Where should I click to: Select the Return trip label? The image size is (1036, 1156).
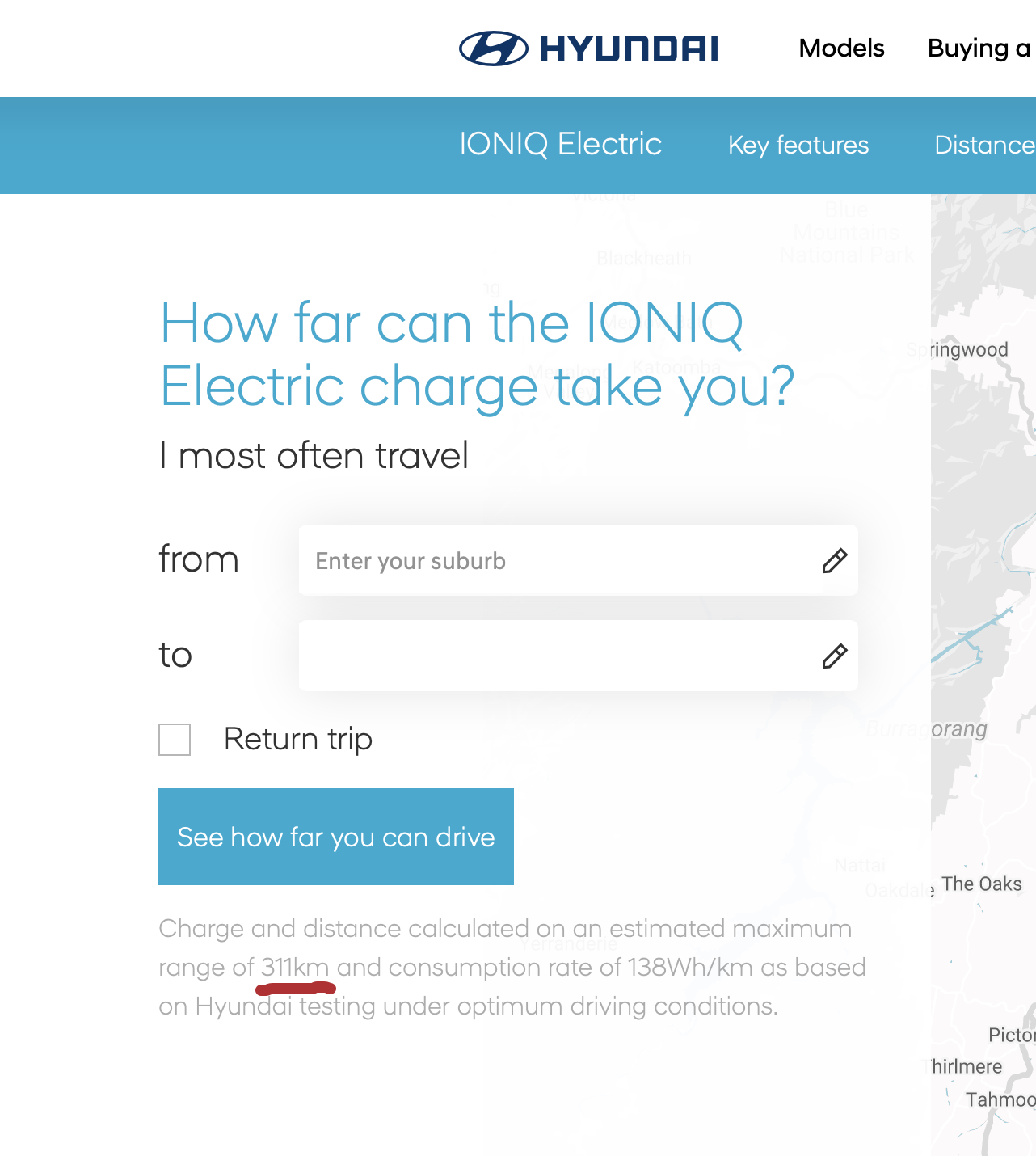(x=298, y=739)
